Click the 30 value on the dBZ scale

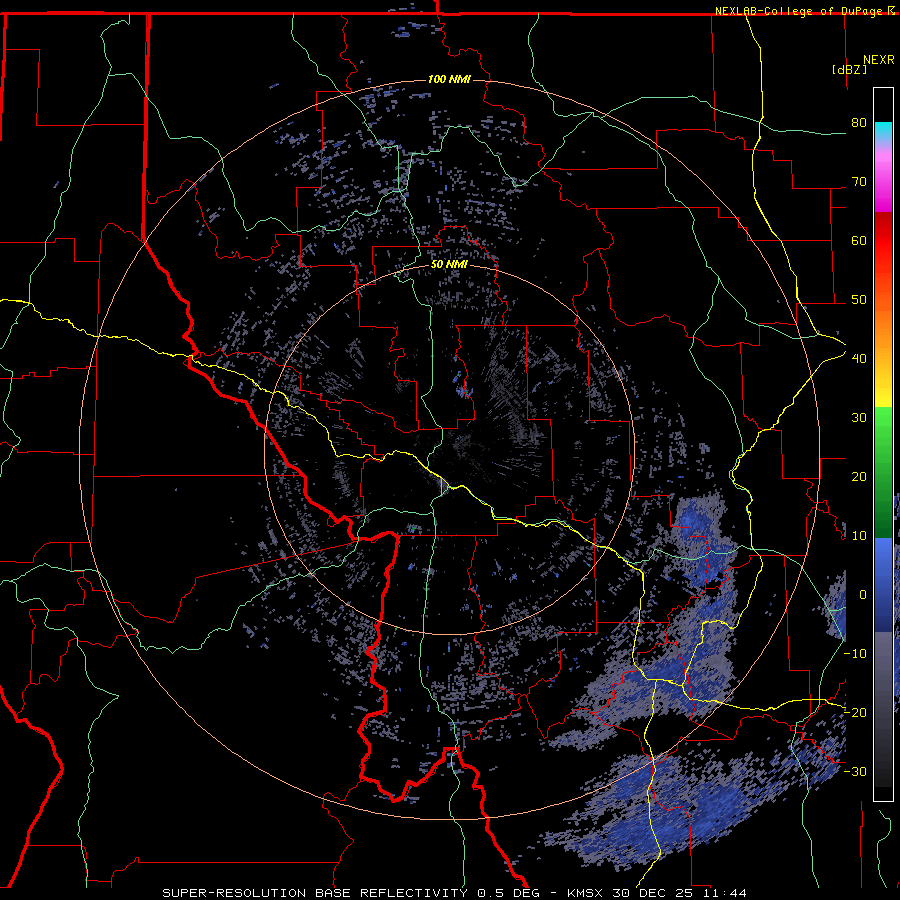tap(859, 418)
